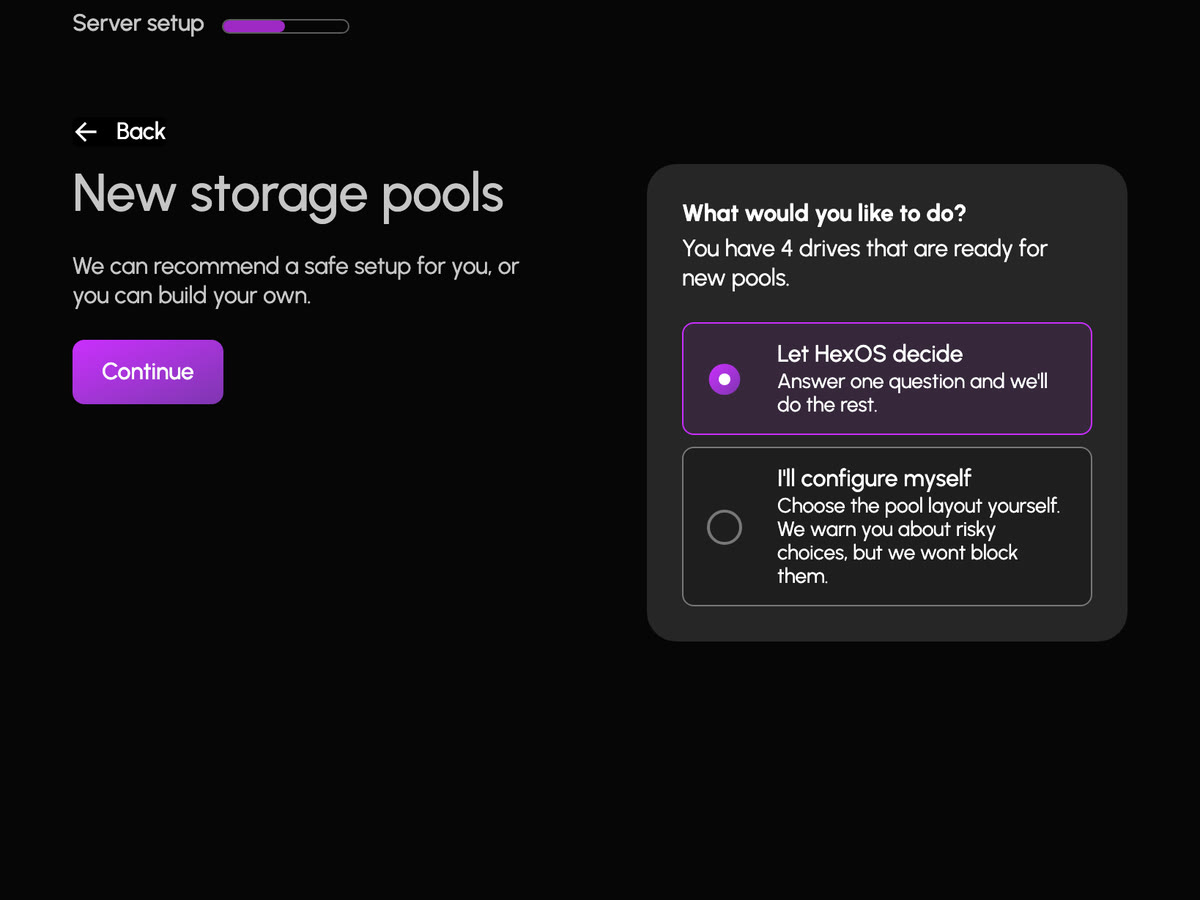Click the 'I'll configure myself' option title
Viewport: 1200px width, 900px height.
(874, 478)
